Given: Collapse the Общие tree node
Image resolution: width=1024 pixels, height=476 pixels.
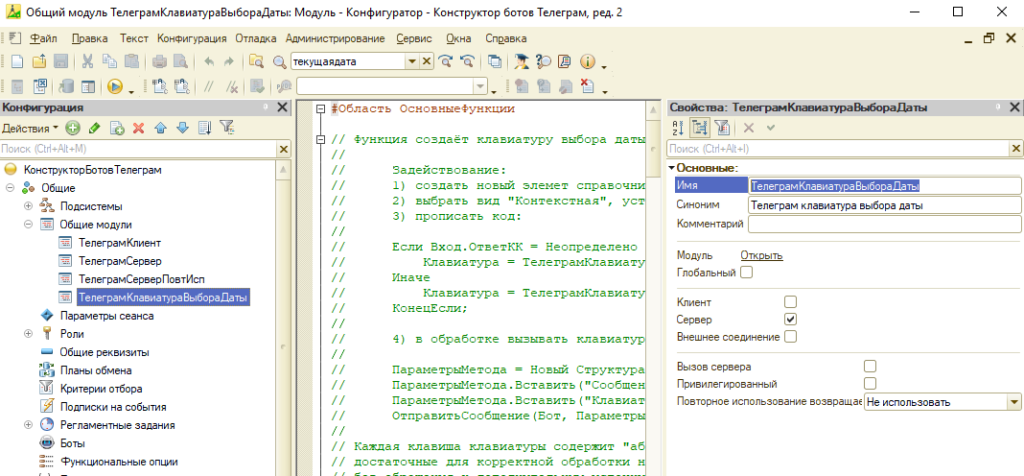Looking at the screenshot, I should click(x=10, y=188).
